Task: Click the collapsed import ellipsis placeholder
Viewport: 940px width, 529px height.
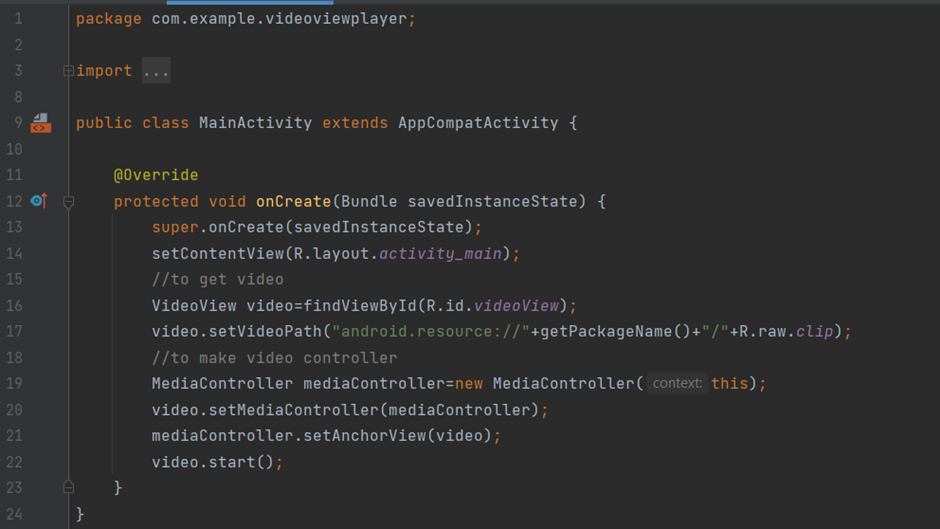Action: pyautogui.click(x=156, y=71)
